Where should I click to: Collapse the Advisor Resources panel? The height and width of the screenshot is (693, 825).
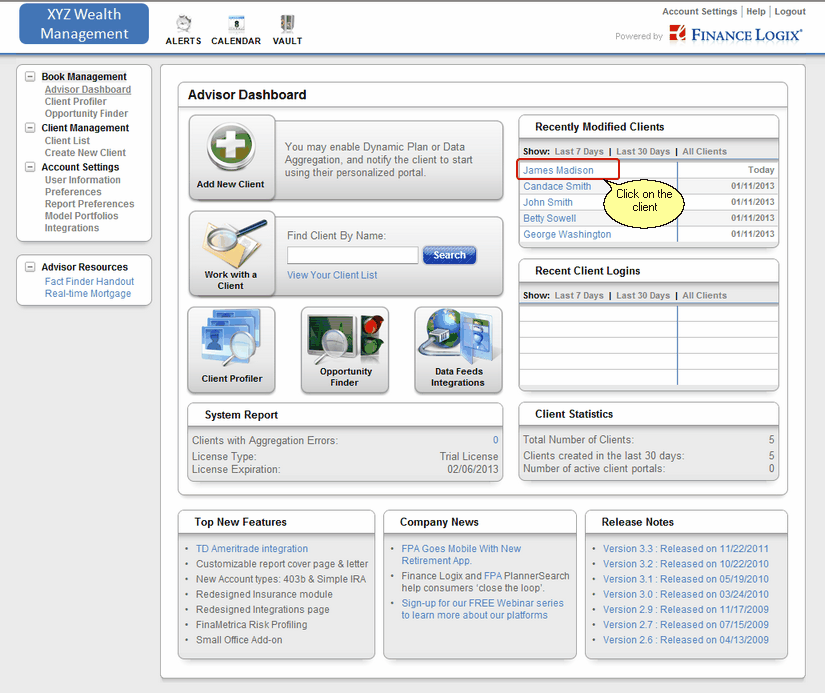[x=29, y=267]
